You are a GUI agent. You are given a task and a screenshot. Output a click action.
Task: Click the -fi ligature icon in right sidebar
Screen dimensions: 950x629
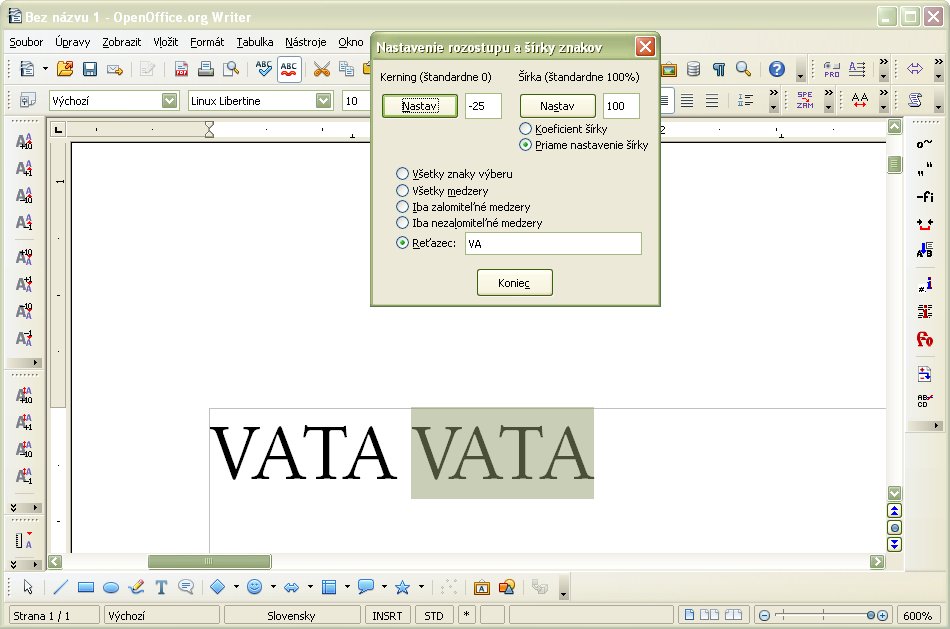pyautogui.click(x=925, y=197)
